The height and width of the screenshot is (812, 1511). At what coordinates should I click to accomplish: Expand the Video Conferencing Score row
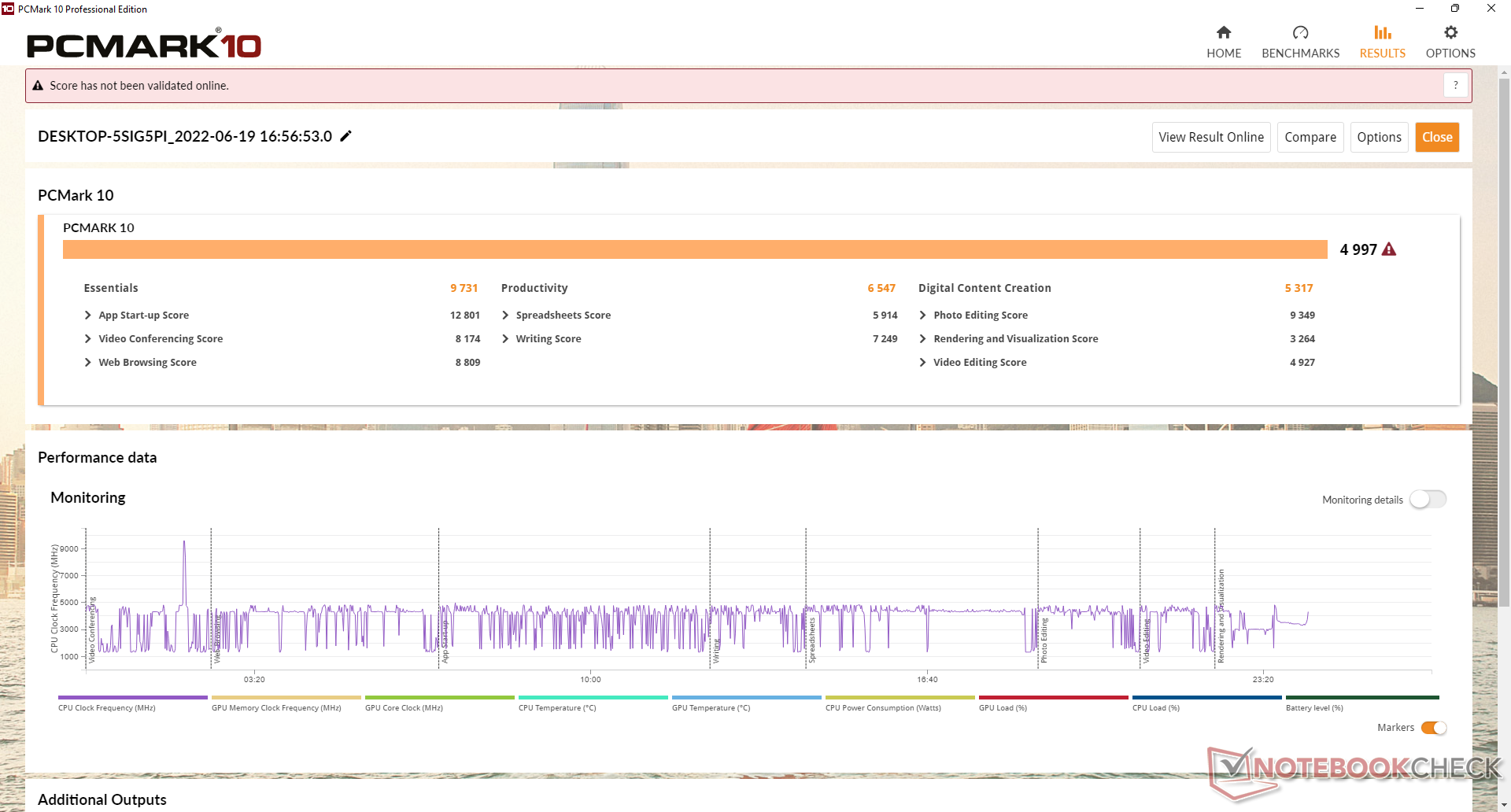click(87, 339)
